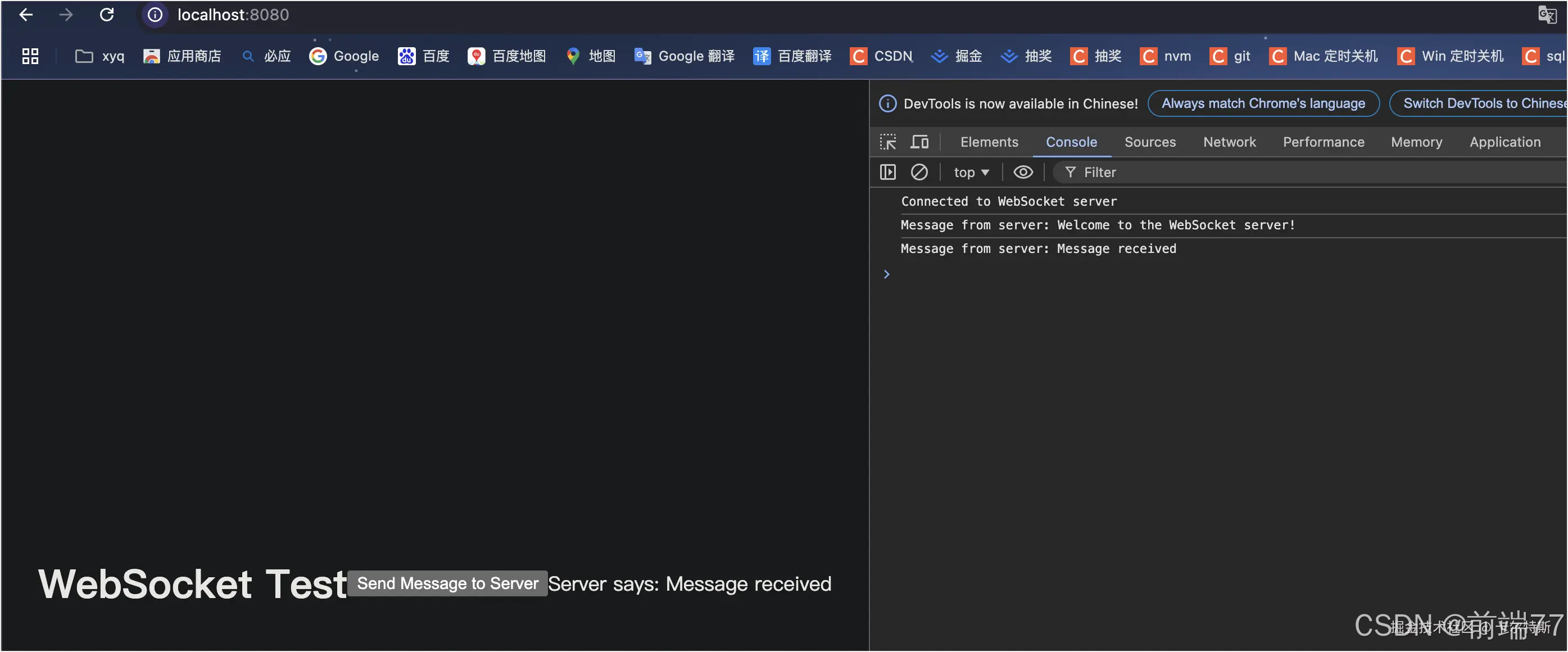Open the apps grid icon in bookmarks bar
Screen dimensions: 1568x652
tap(30, 56)
